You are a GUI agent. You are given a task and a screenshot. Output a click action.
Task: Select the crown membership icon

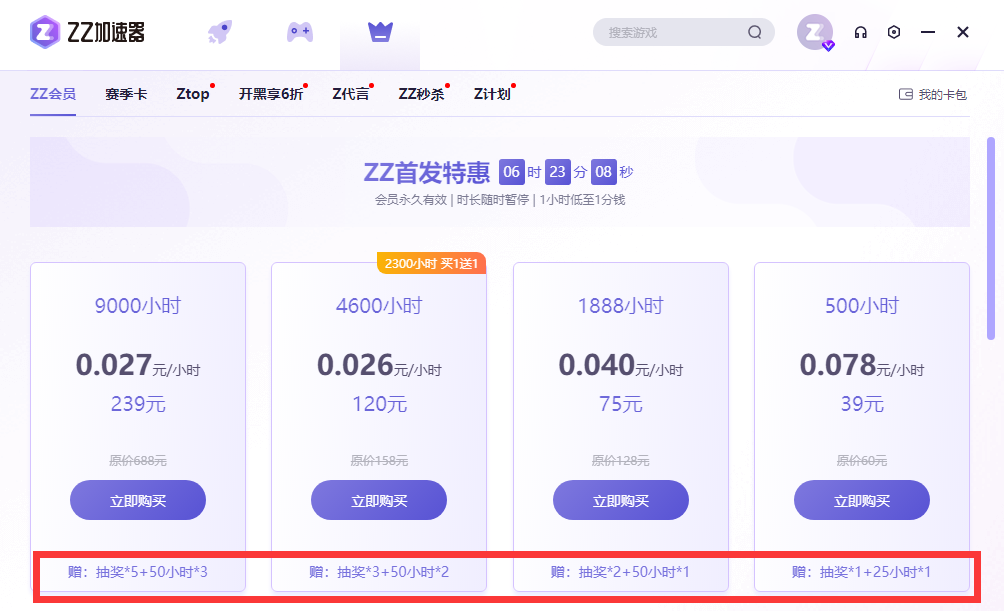380,31
